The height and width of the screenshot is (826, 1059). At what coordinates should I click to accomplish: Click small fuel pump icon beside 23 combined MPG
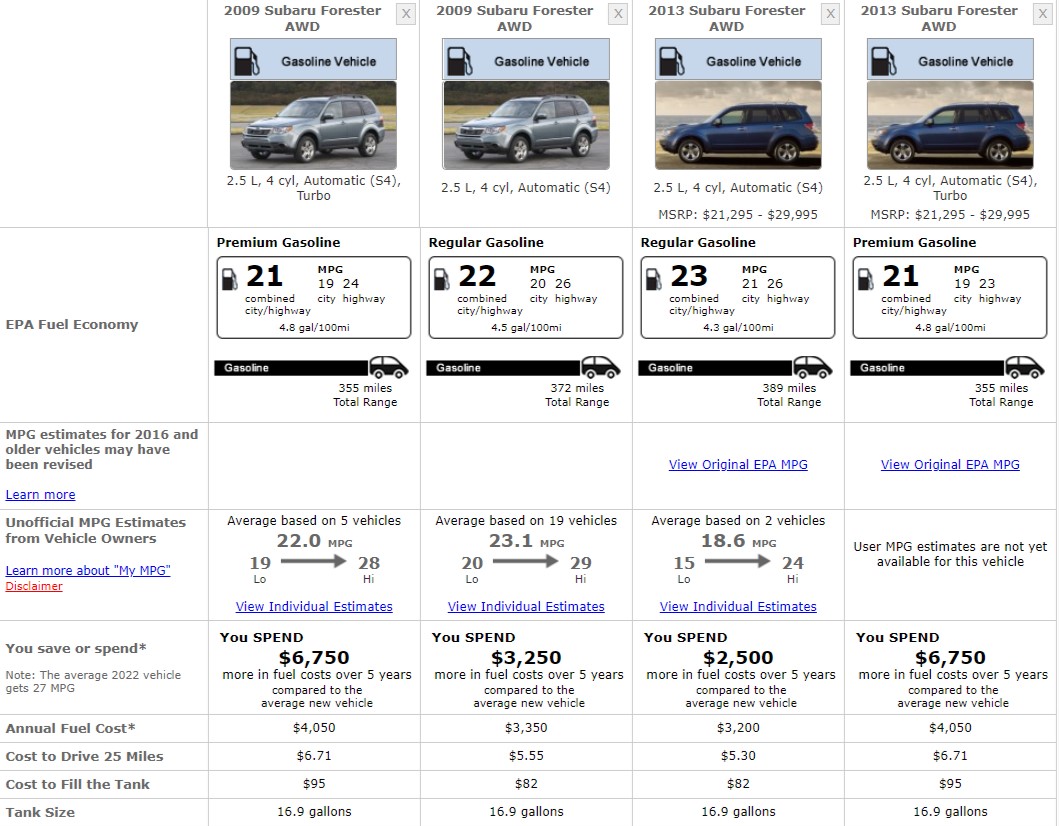[654, 279]
